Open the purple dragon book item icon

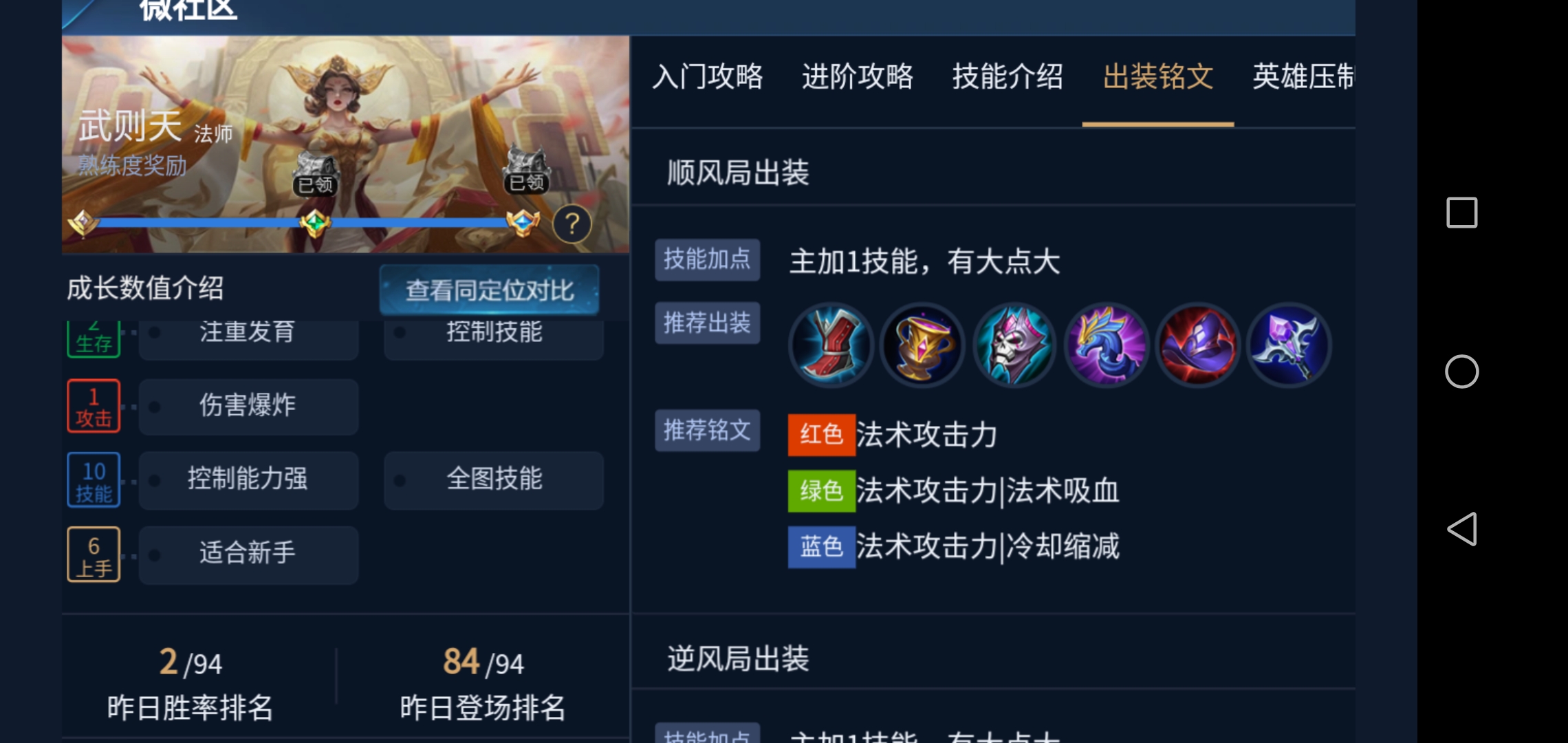click(x=1107, y=345)
